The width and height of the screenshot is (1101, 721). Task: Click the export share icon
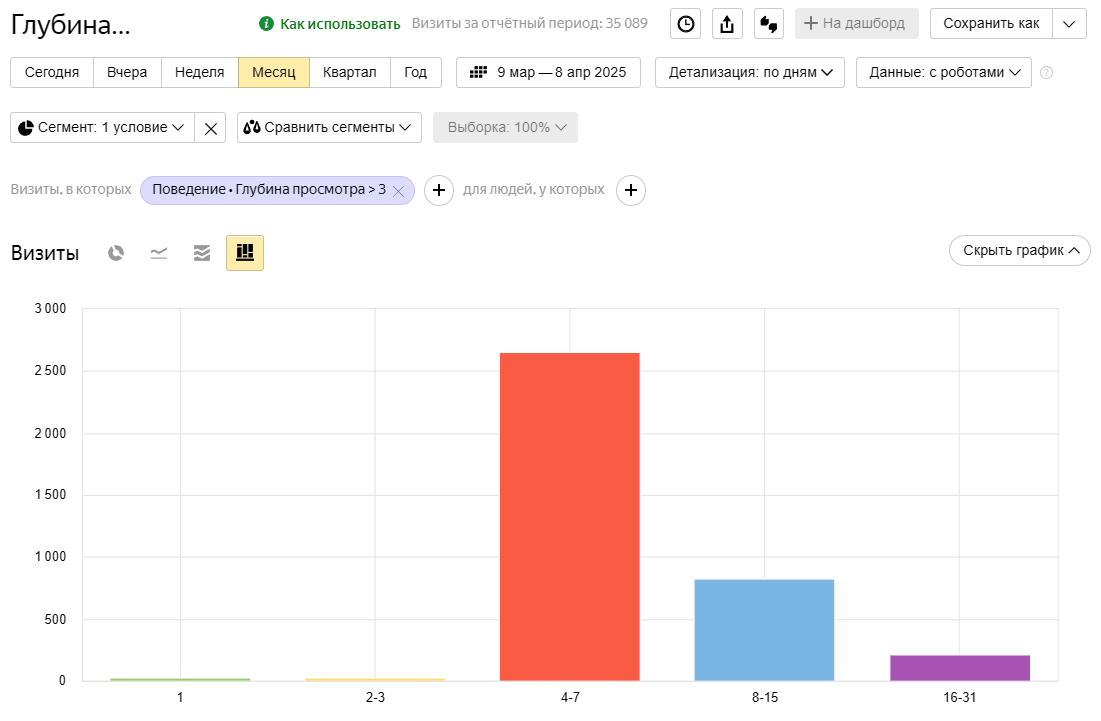727,24
